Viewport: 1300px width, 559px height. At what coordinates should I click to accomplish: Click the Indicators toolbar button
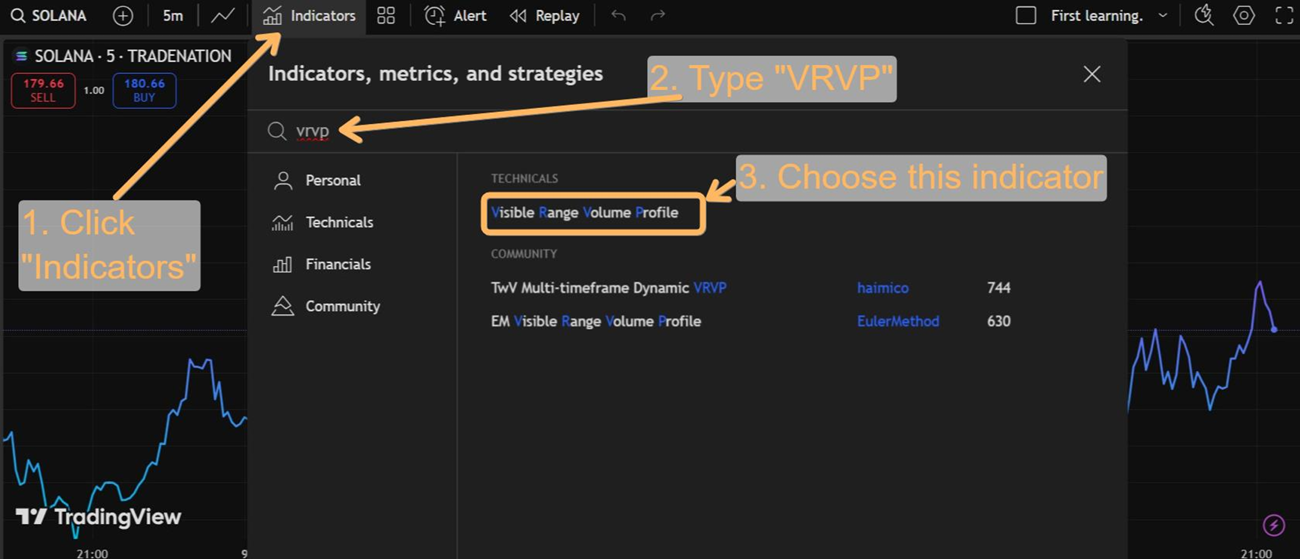point(309,16)
